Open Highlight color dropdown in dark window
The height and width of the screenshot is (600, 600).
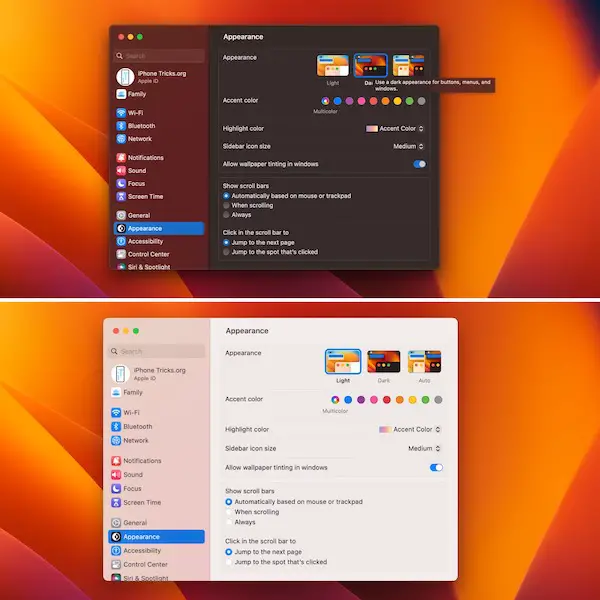pos(395,129)
